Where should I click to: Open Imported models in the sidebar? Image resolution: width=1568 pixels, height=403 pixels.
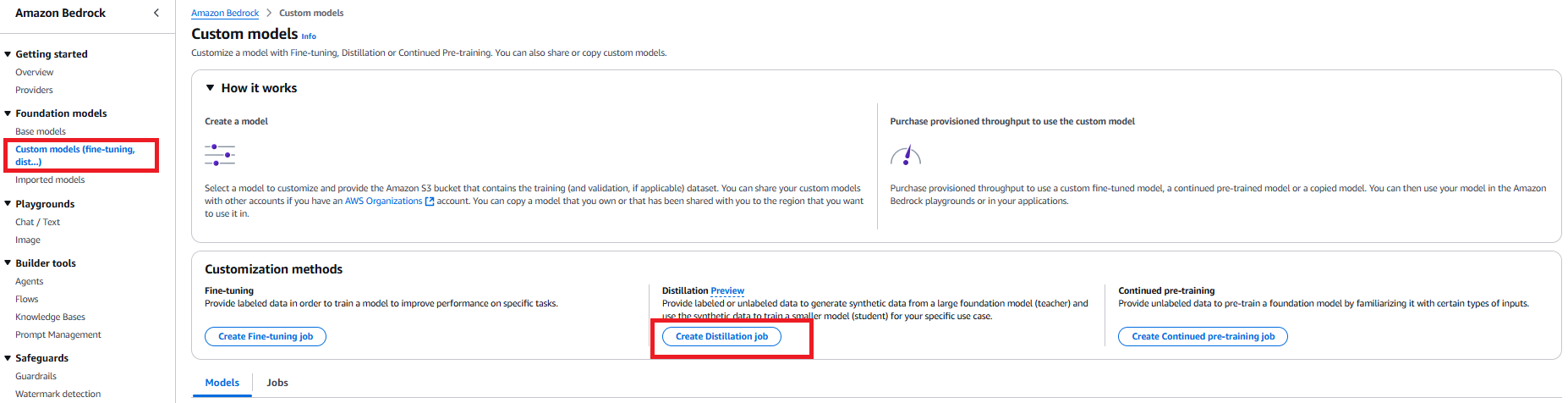[50, 179]
